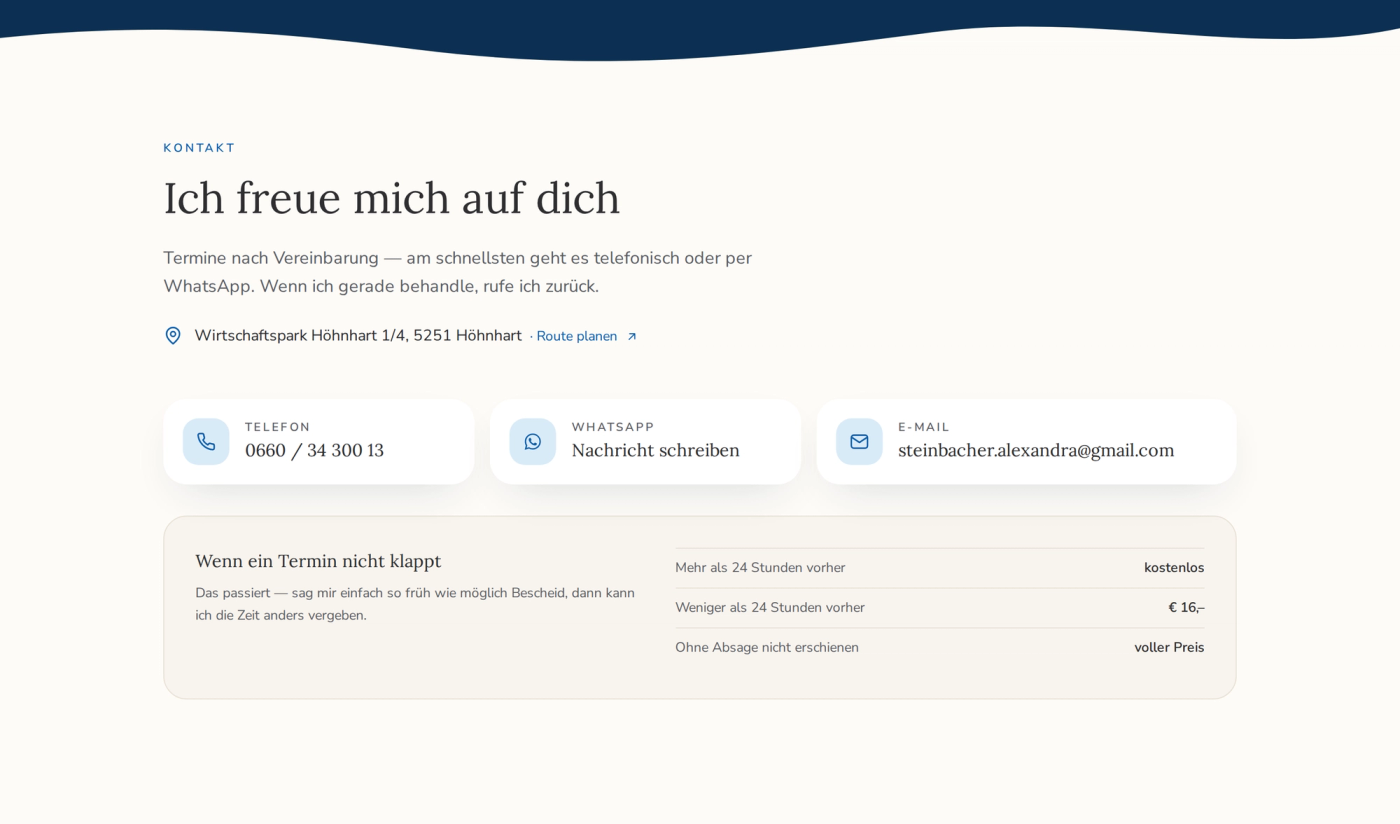Screen dimensions: 1400x824
Task: Click the € 16,– fee value
Action: coord(1186,608)
